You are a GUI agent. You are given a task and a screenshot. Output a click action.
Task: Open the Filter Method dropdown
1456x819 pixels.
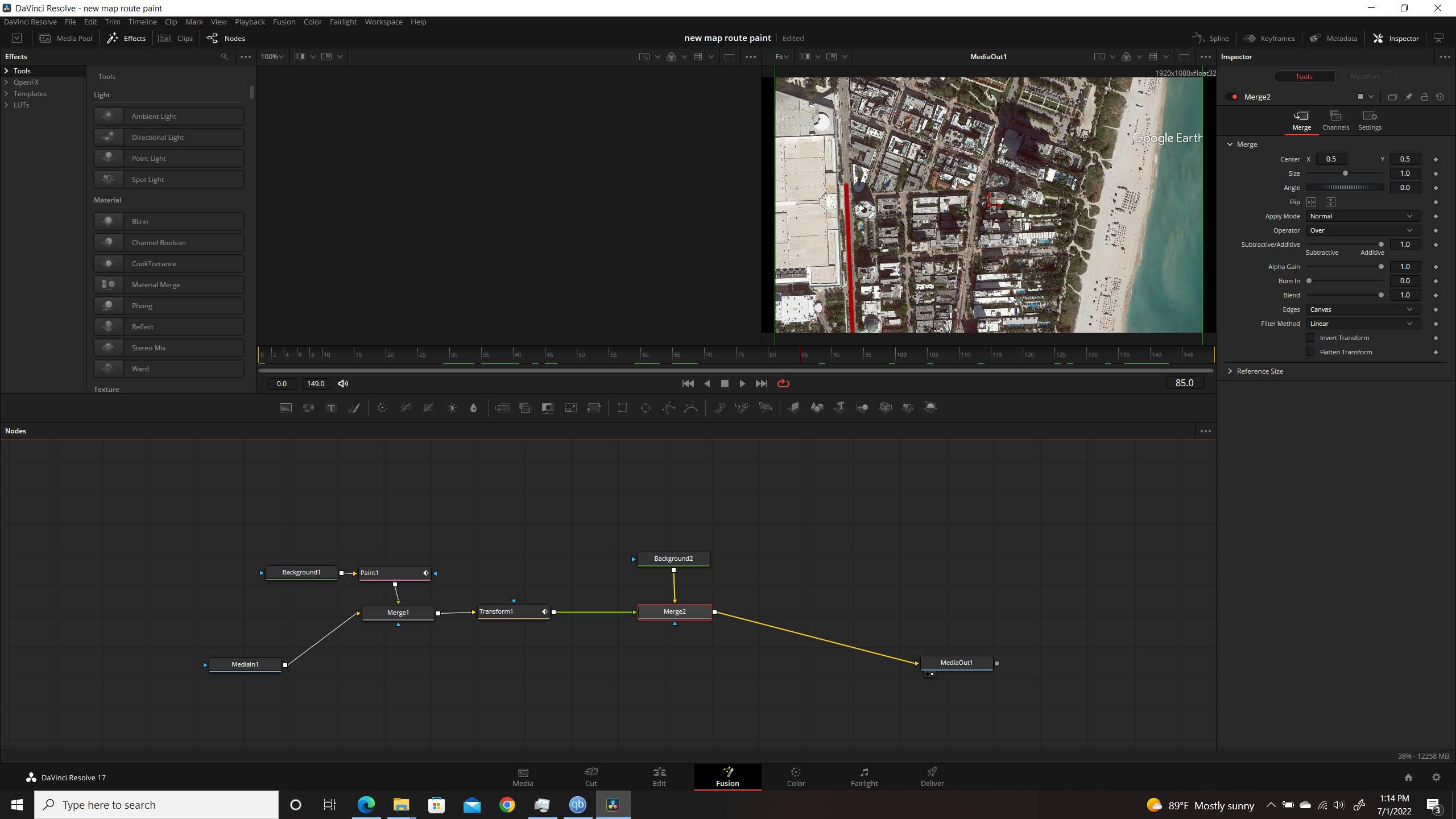[1363, 324]
